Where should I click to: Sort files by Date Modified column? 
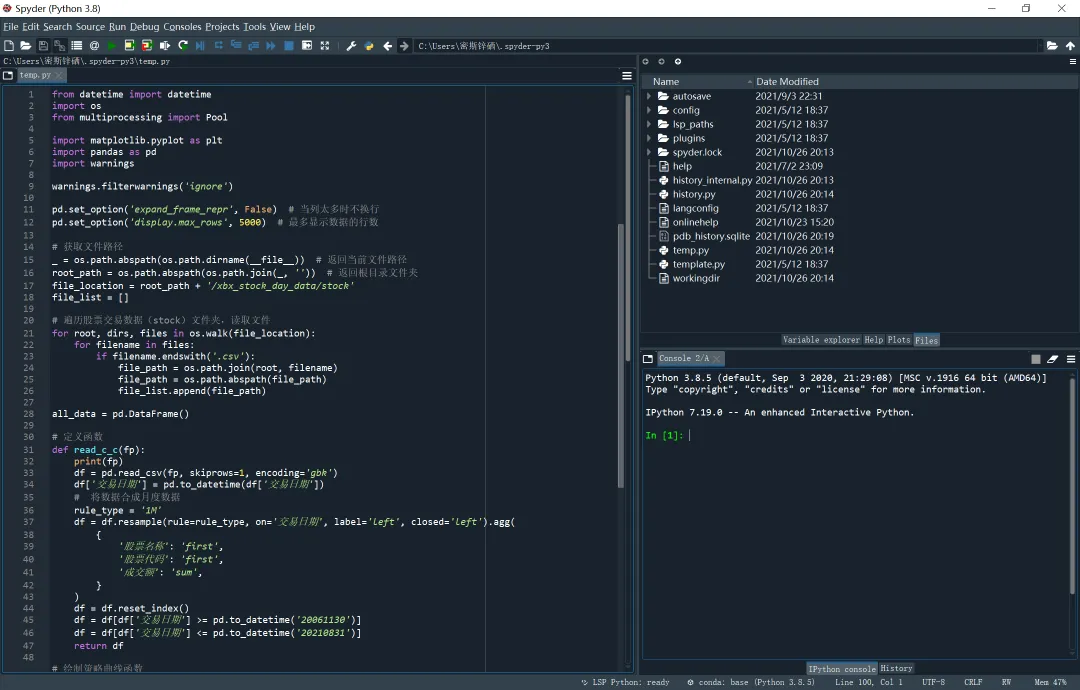(787, 82)
